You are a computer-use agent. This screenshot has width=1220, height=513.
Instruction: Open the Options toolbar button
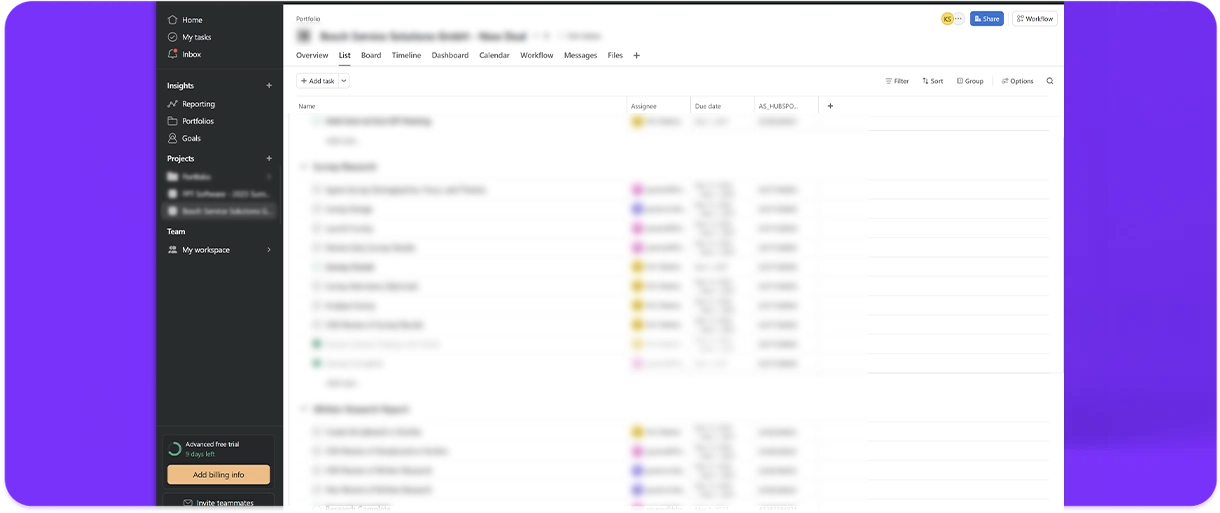[1018, 81]
